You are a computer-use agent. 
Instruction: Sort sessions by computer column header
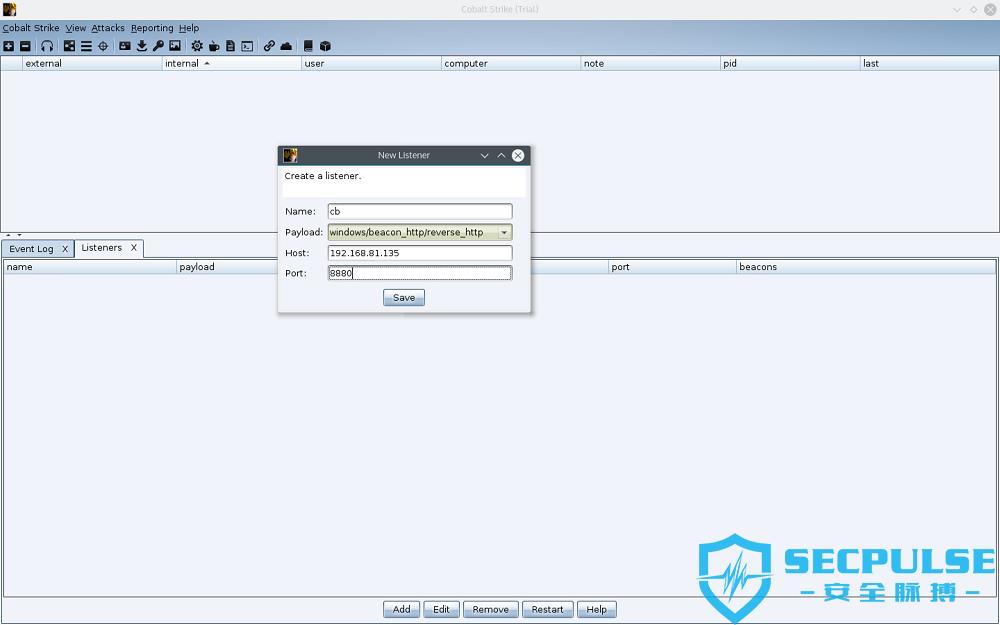tap(511, 63)
